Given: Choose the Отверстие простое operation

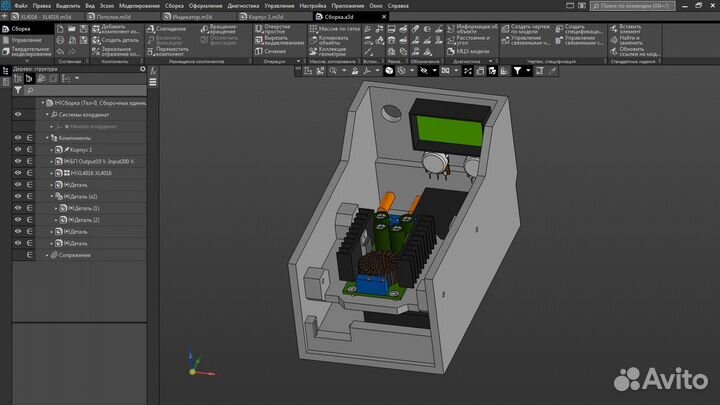Looking at the screenshot, I should coord(274,28).
